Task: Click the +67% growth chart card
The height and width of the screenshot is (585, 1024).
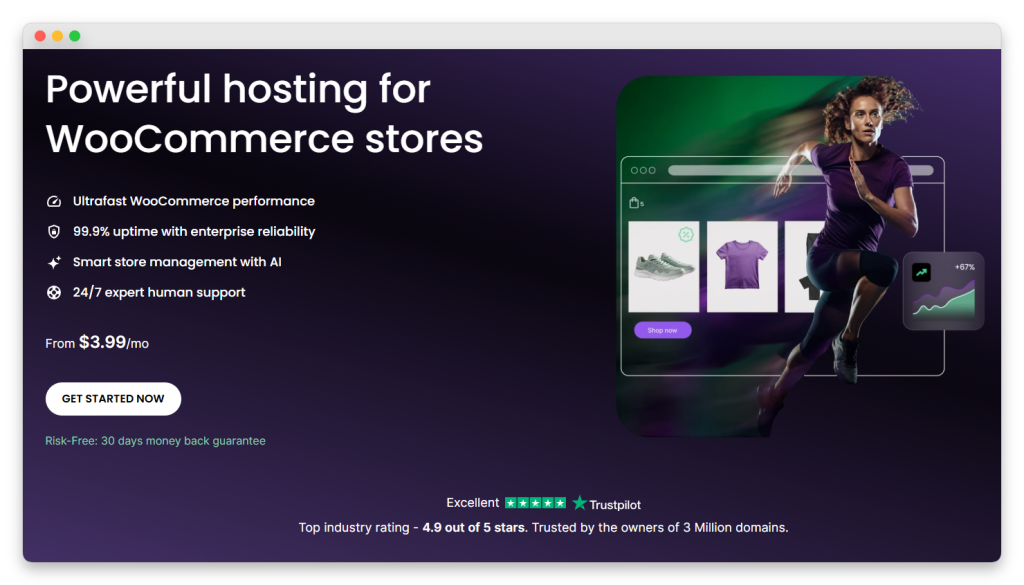Action: point(944,291)
